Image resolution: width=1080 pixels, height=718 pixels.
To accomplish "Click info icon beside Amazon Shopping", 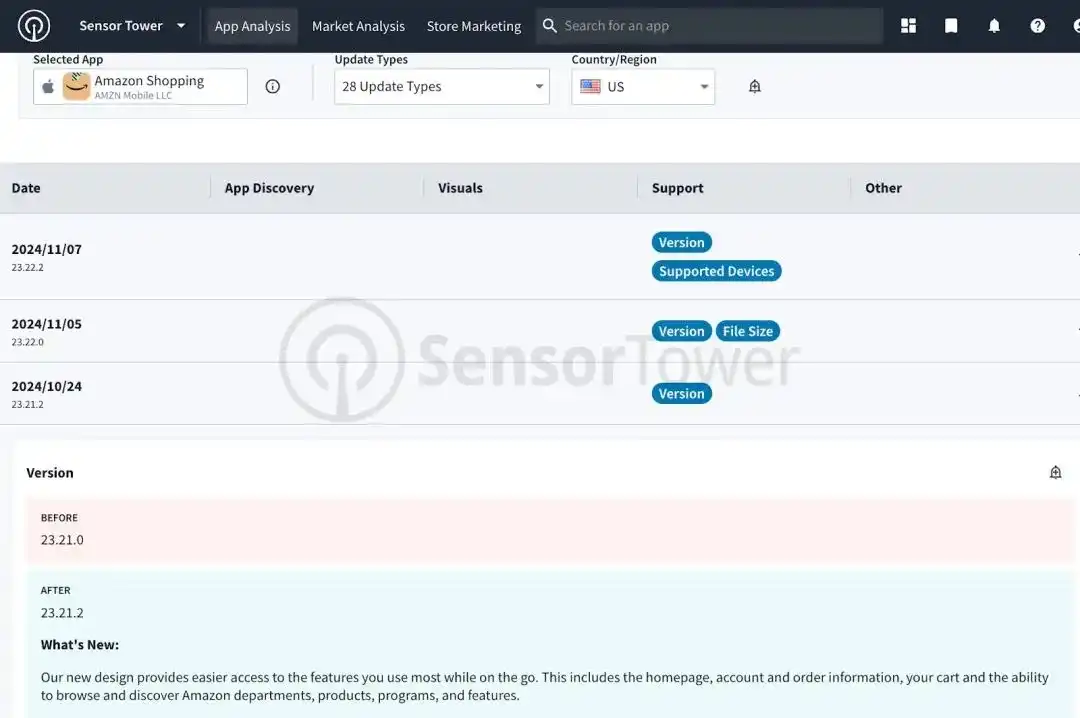I will (x=273, y=86).
